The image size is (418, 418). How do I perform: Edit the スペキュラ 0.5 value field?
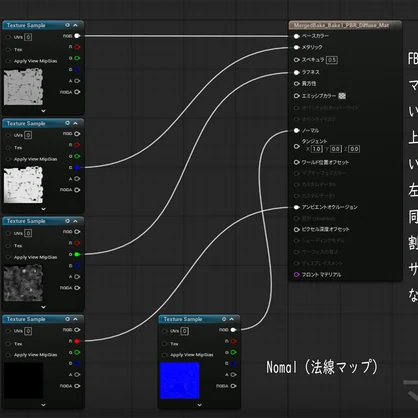coord(332,60)
